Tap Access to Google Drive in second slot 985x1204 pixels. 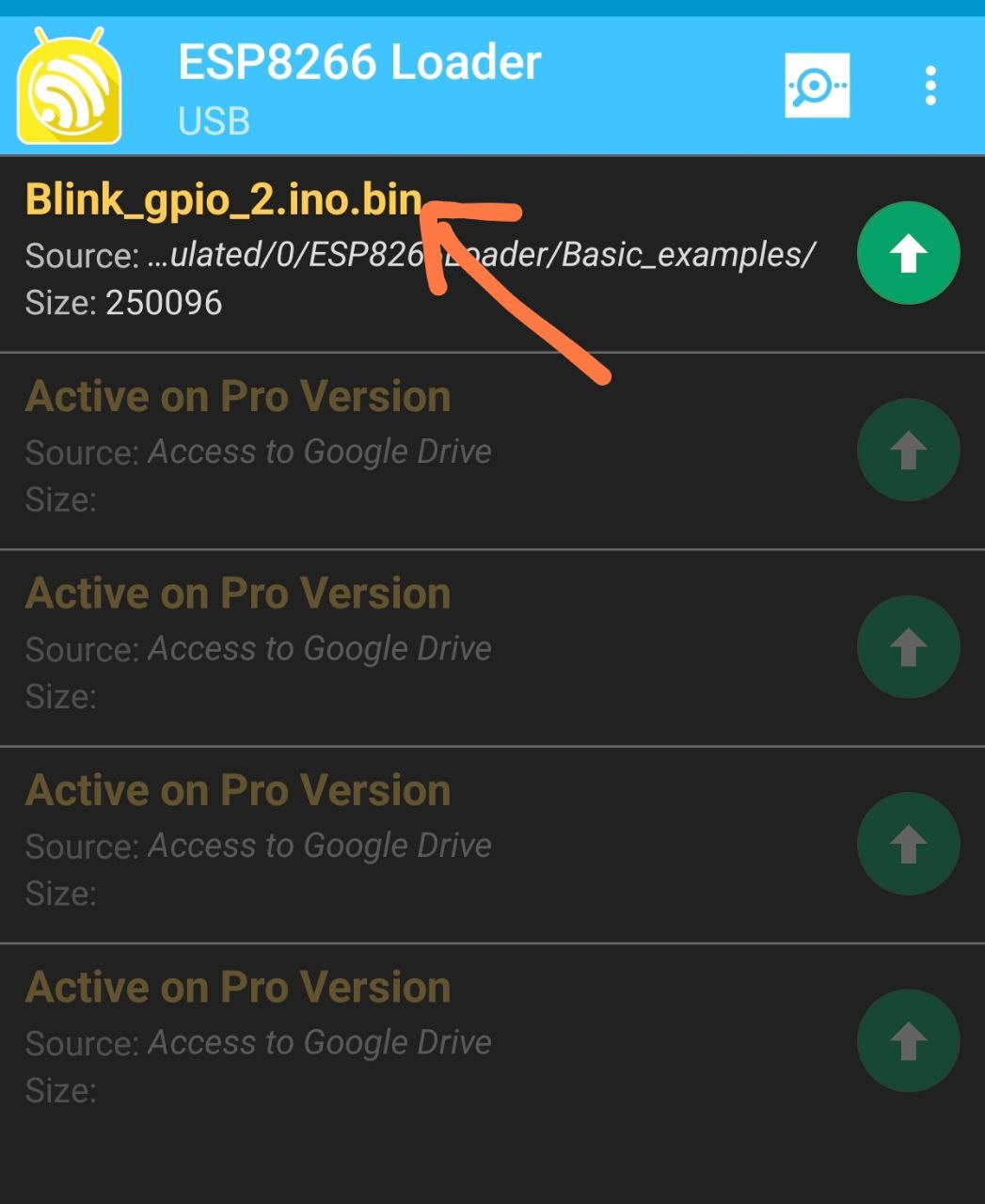[x=320, y=452]
